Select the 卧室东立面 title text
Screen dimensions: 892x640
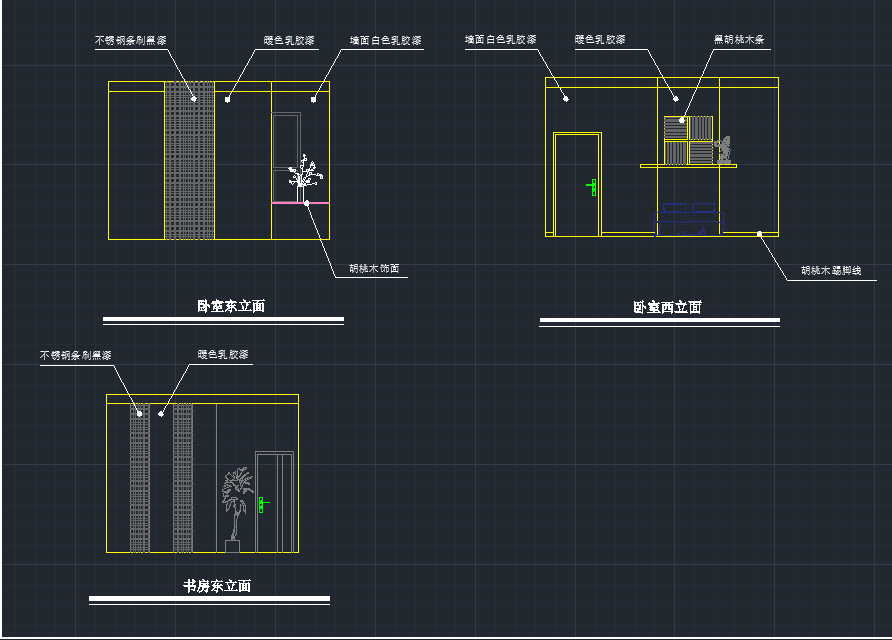[231, 306]
